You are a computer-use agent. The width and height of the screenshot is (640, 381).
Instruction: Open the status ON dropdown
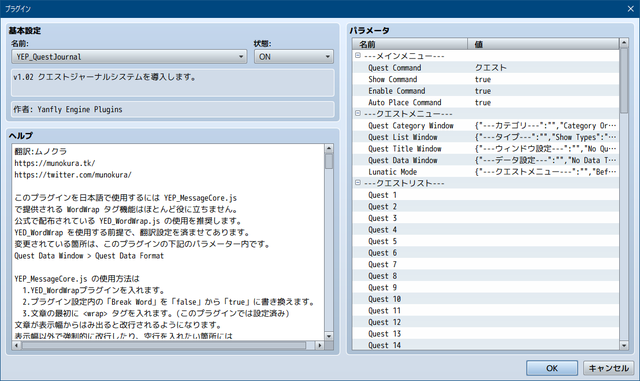[x=293, y=57]
